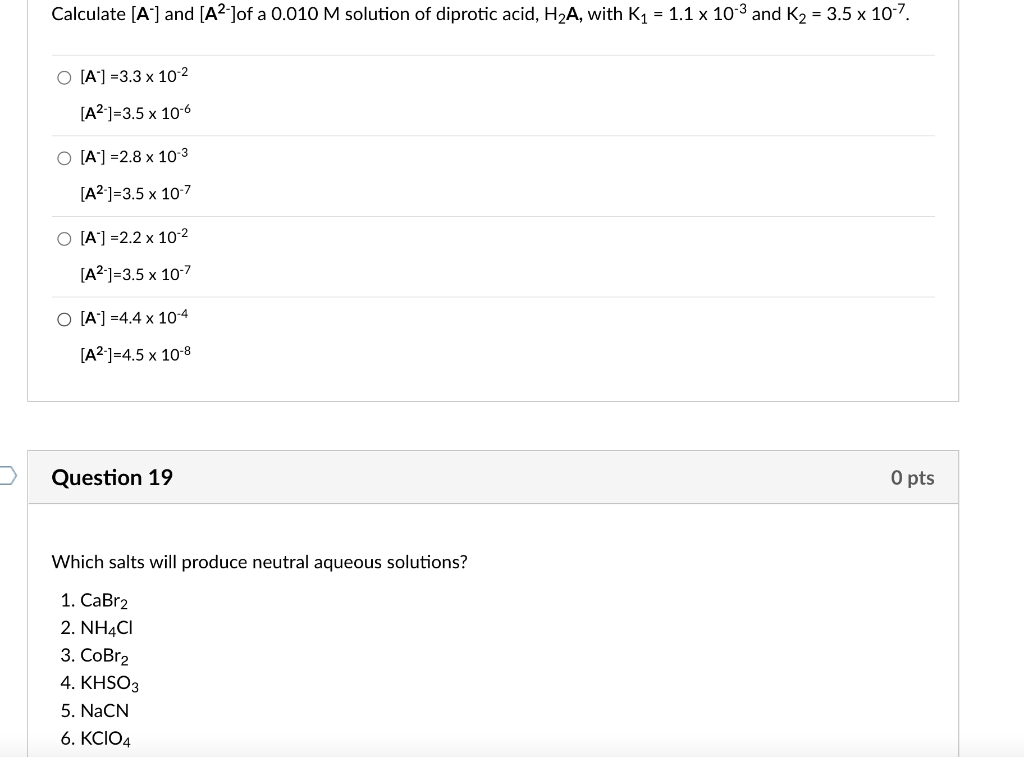This screenshot has width=1024, height=757.
Task: Choose the answer [A⁻] = 2.2 x 10⁻²
Action: [x=64, y=238]
